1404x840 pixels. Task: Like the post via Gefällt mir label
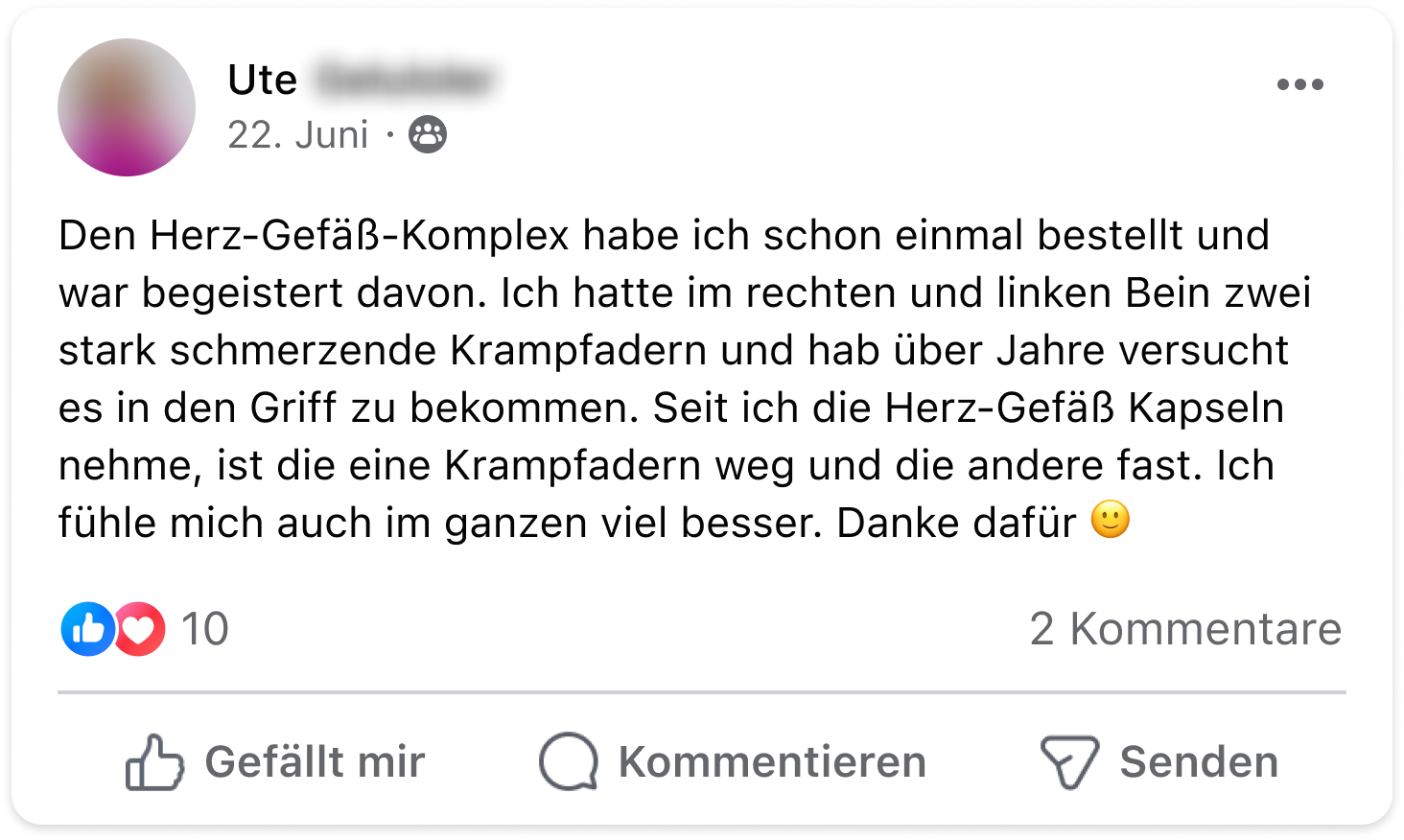pyautogui.click(x=315, y=762)
